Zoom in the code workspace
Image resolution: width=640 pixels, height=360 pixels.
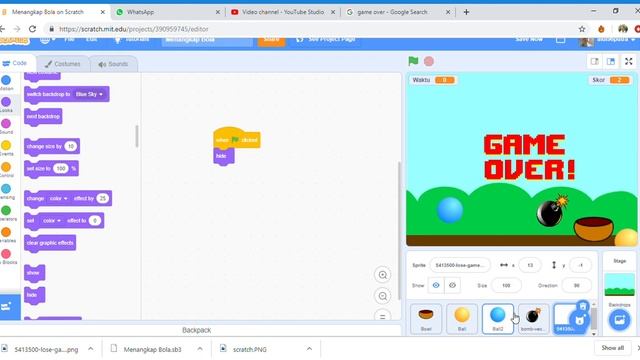click(x=383, y=275)
